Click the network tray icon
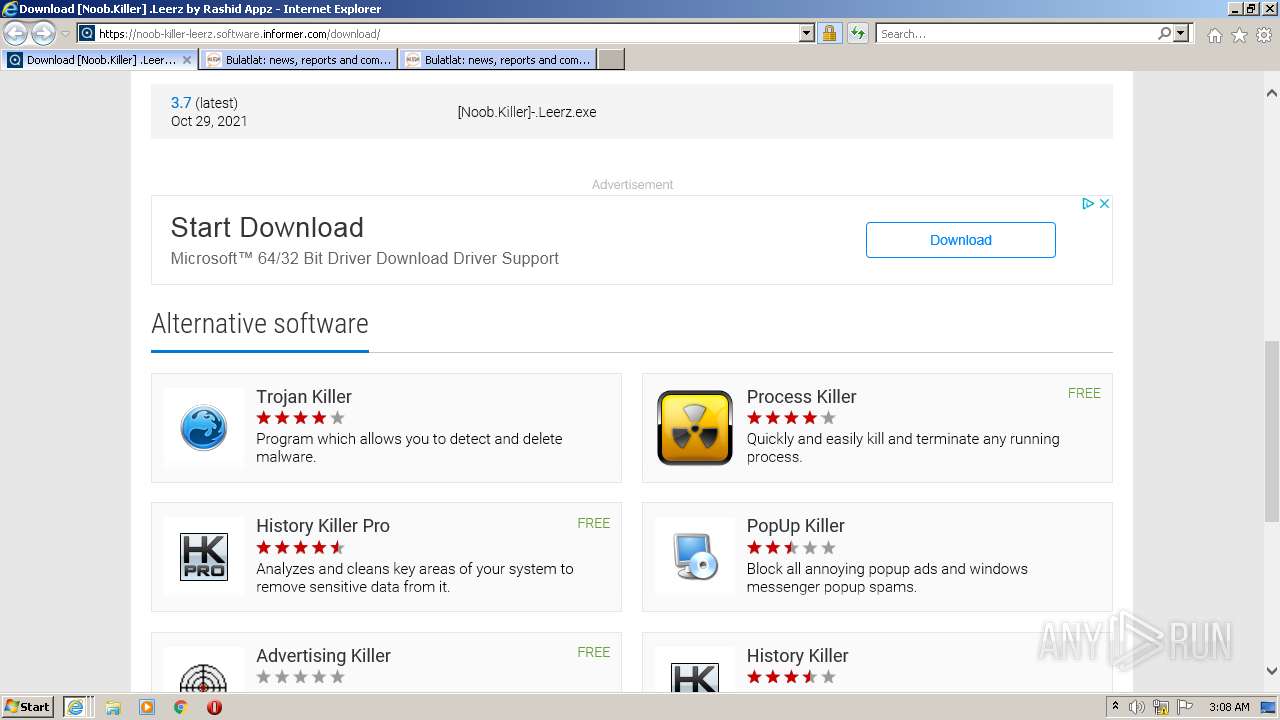The image size is (1280, 720). coord(1161,707)
